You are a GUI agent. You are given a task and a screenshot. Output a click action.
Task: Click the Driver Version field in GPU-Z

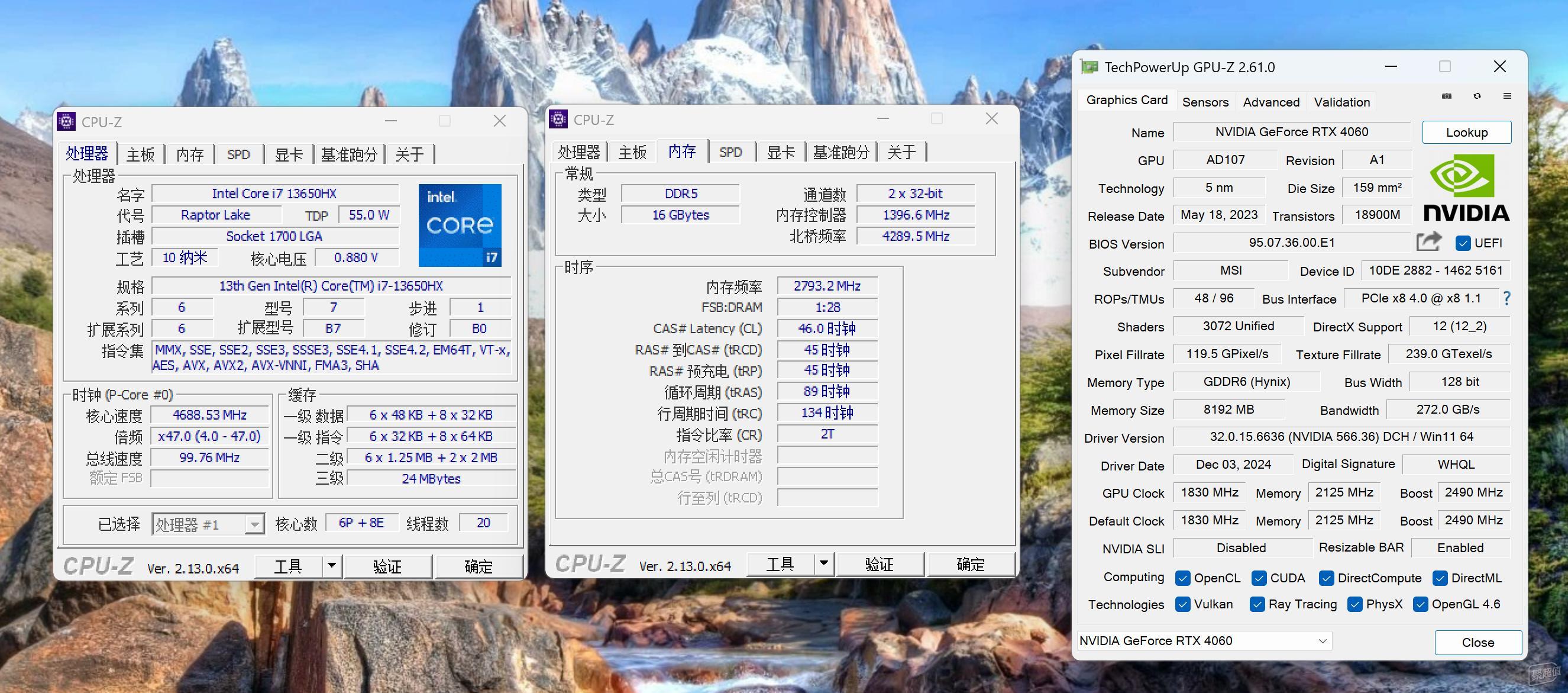pos(1341,437)
